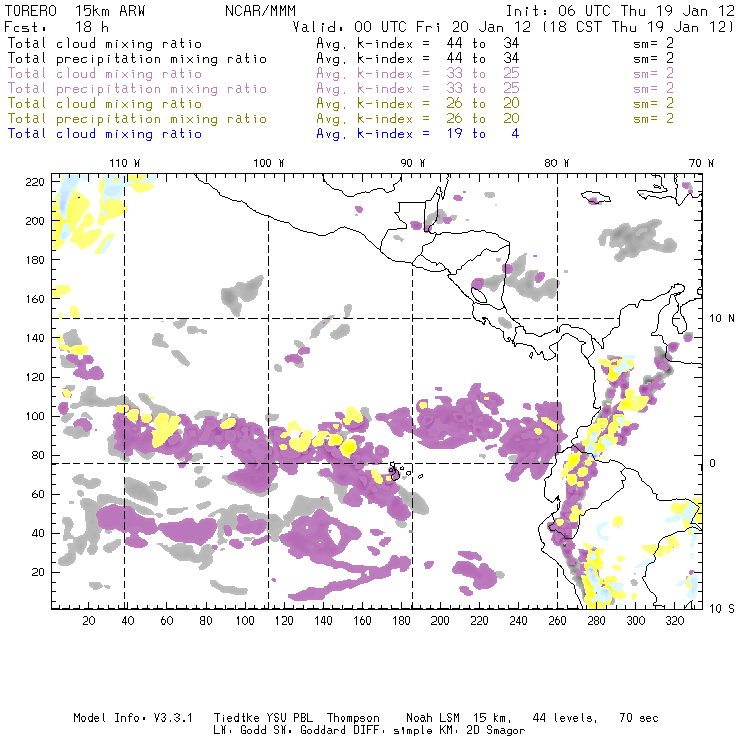The image size is (740, 740).
Task: Click blue 'Avg. k-index = 19 to 4' text
Action: [418, 134]
